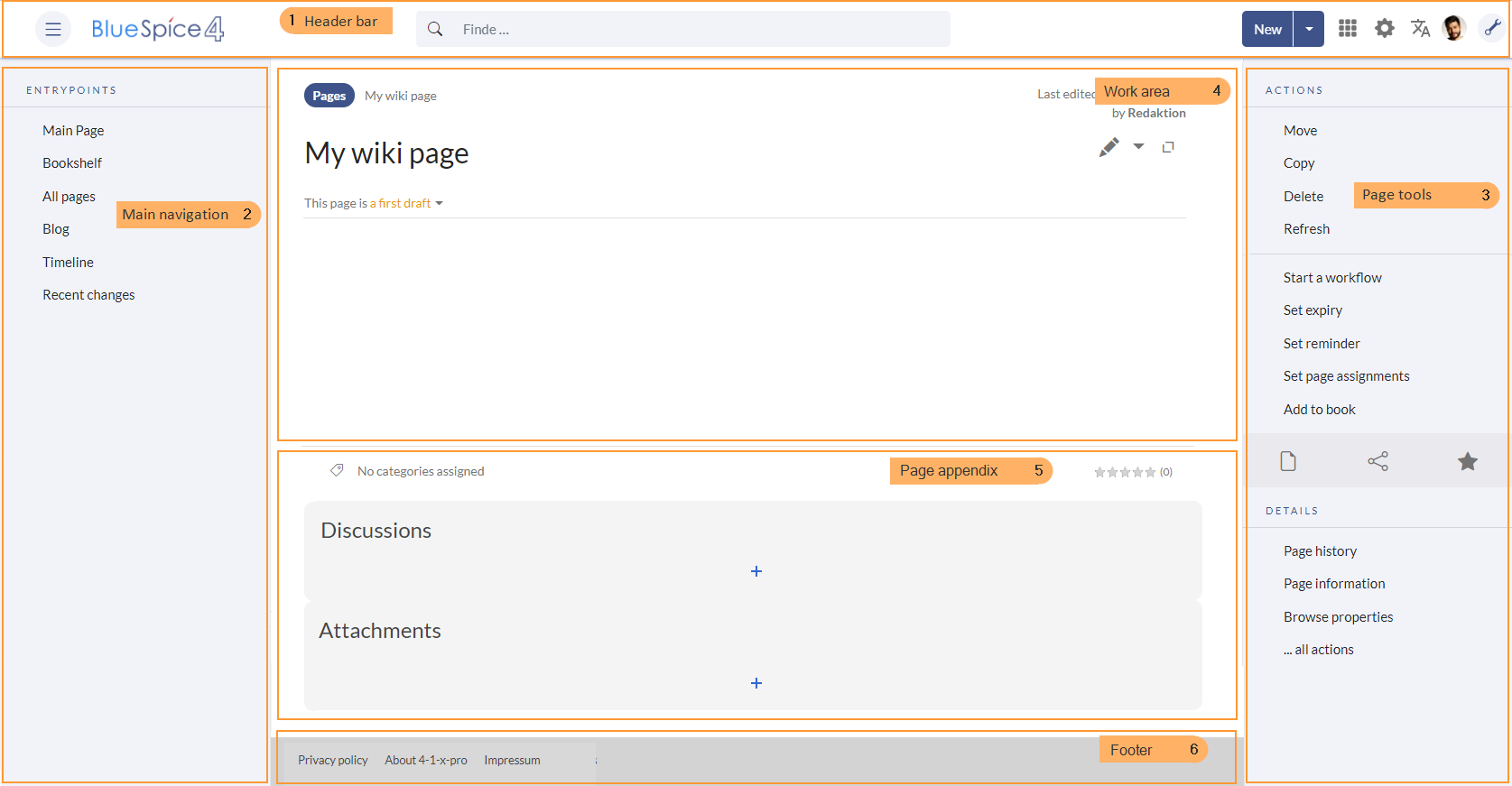Open the New button dropdown arrow
1512x786 pixels.
click(1309, 29)
